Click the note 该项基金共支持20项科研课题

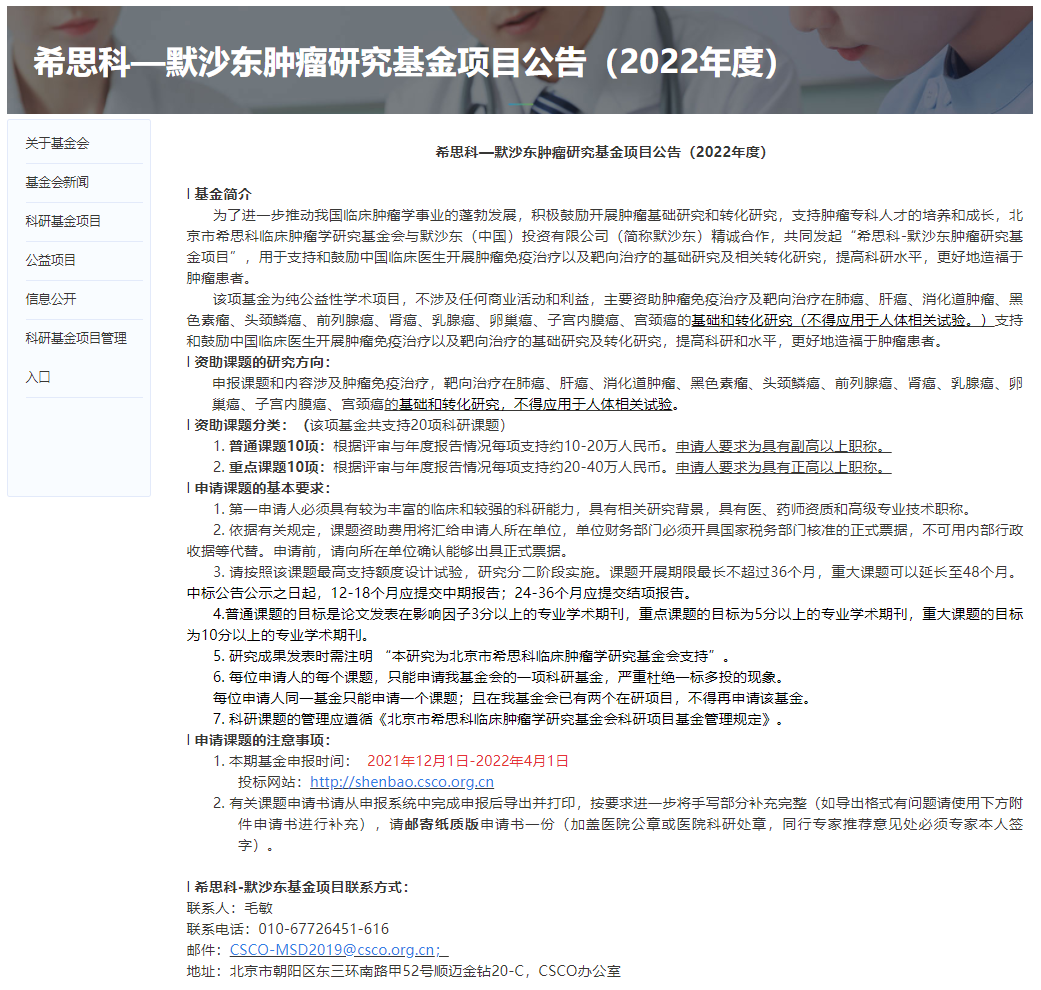[404, 426]
